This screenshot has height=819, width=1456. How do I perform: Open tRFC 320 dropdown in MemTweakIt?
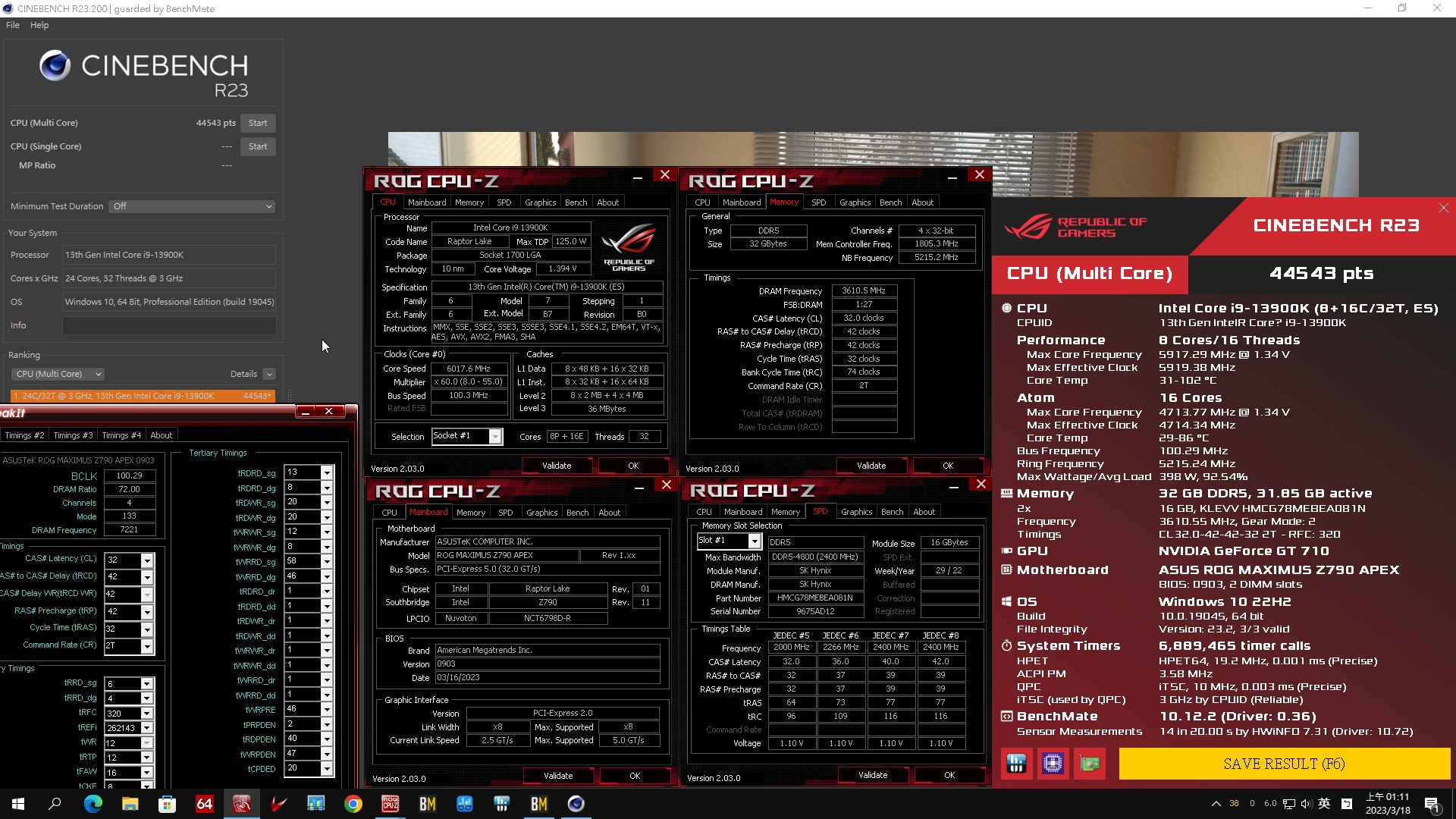[147, 713]
